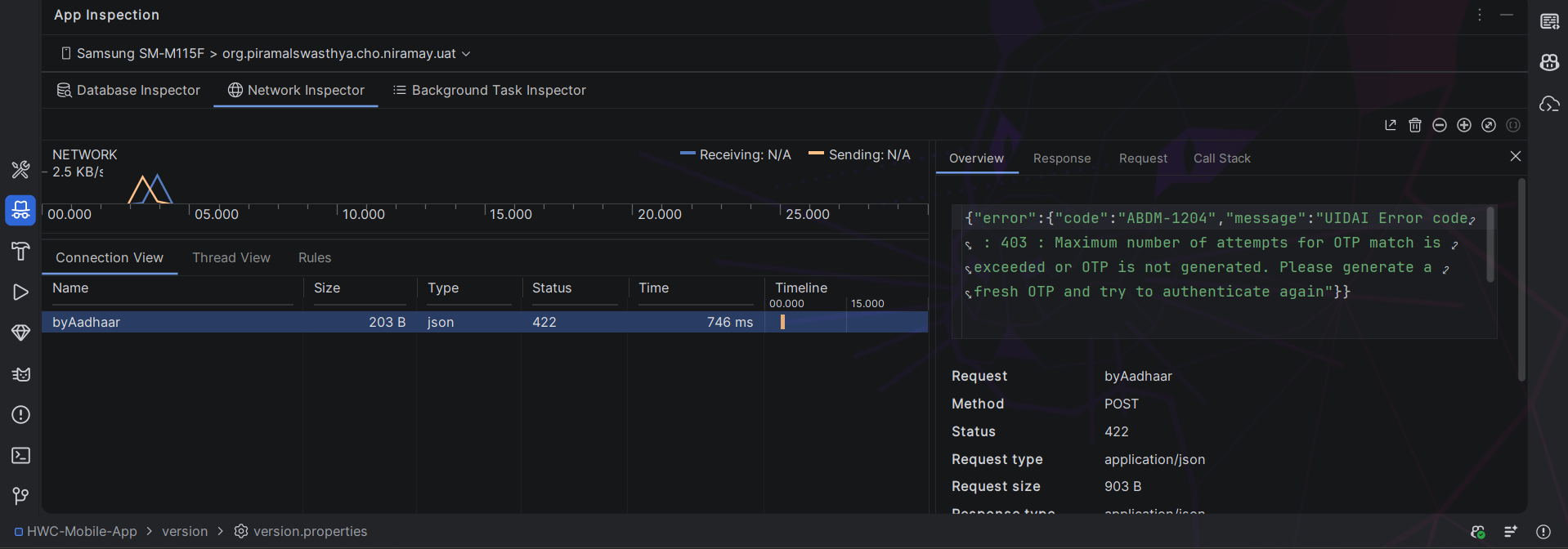
Task: Click HWC-Mobile-App breadcrumb in status bar
Action: [x=75, y=531]
